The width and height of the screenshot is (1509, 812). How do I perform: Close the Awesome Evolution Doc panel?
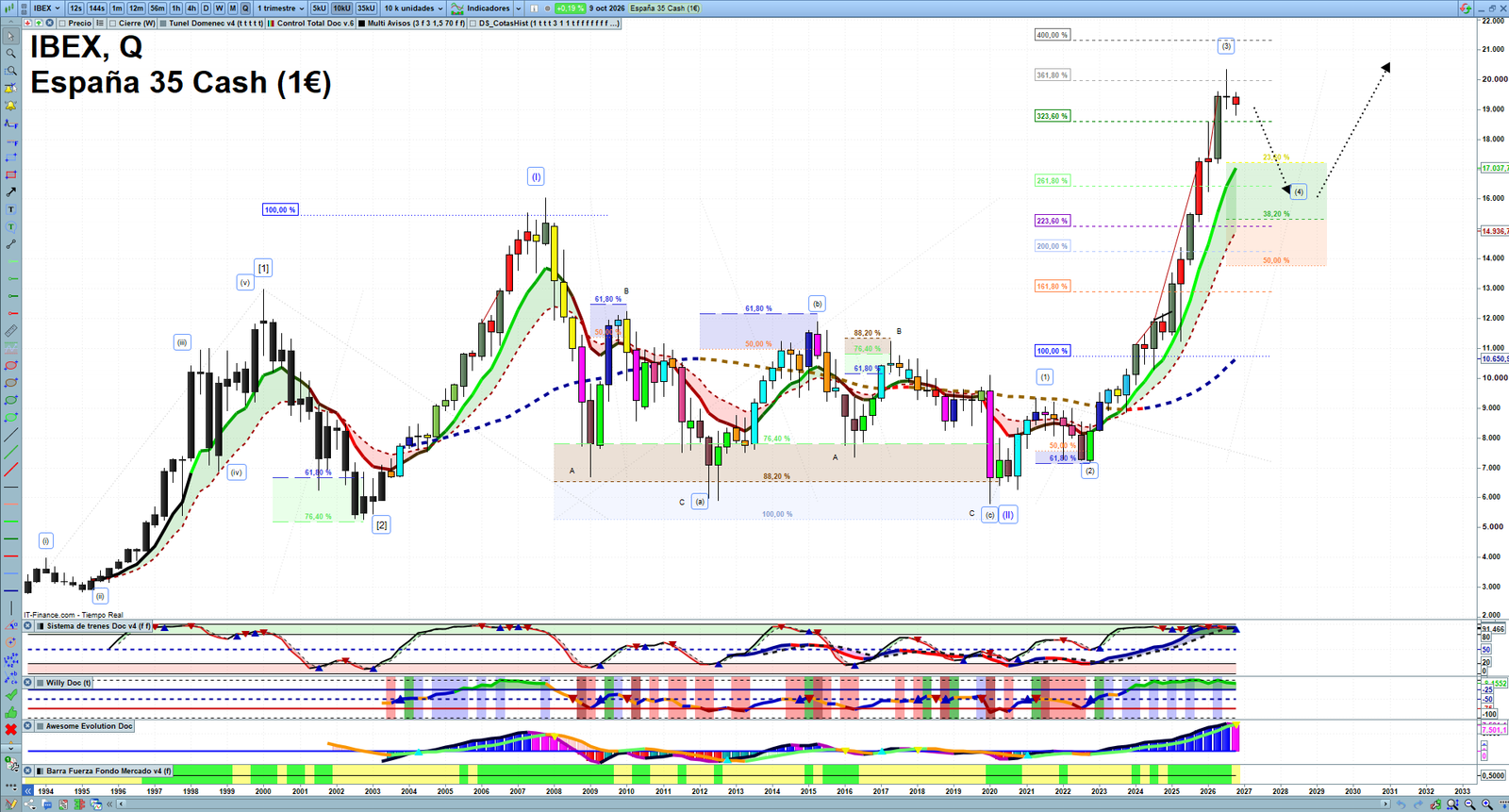(27, 726)
